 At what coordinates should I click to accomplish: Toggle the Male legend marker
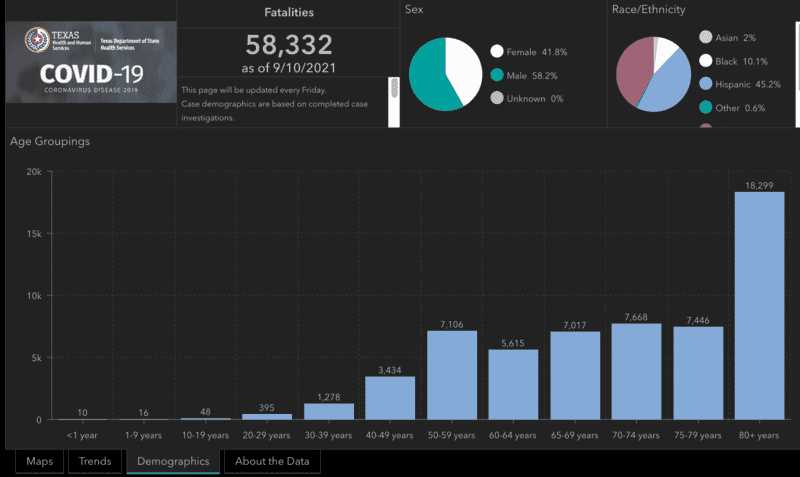497,75
